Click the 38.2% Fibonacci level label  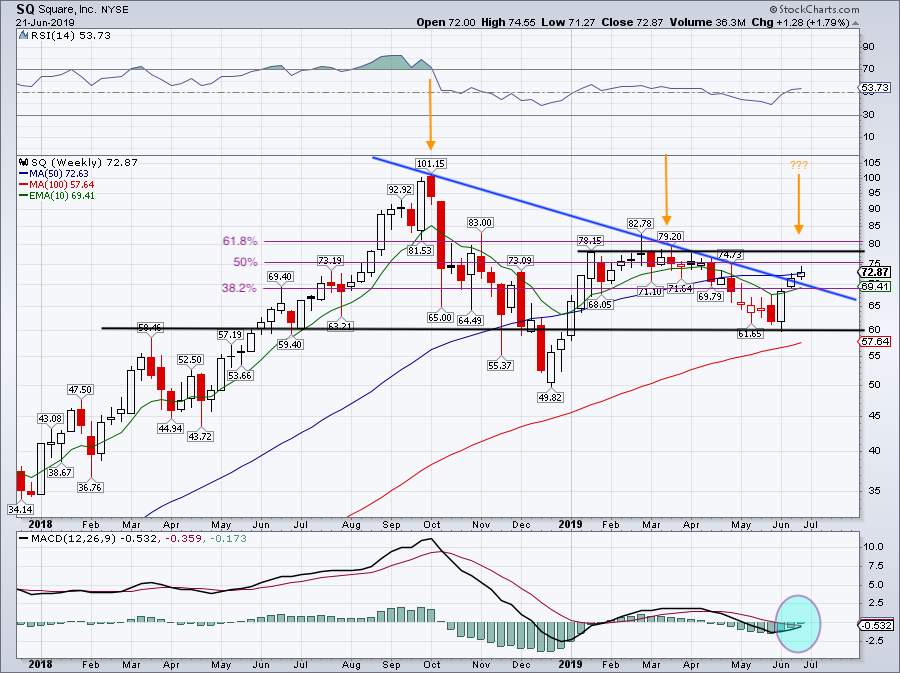239,288
